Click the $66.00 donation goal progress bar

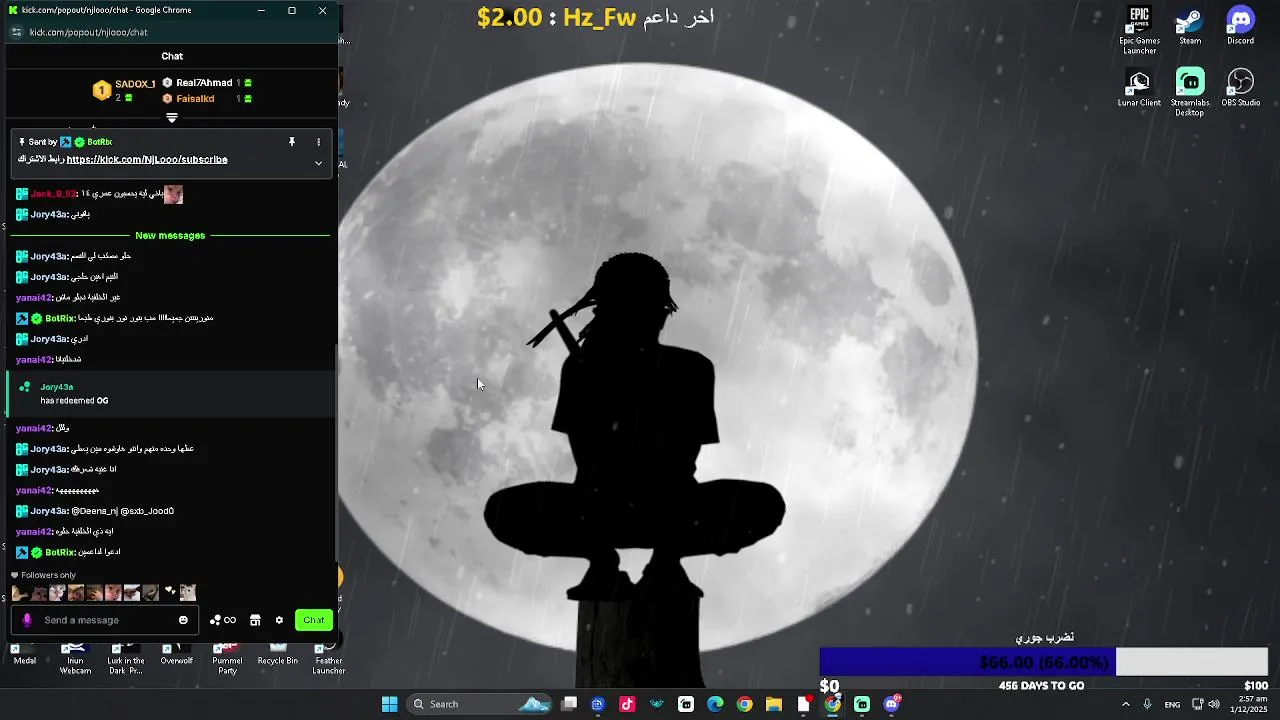click(1044, 662)
